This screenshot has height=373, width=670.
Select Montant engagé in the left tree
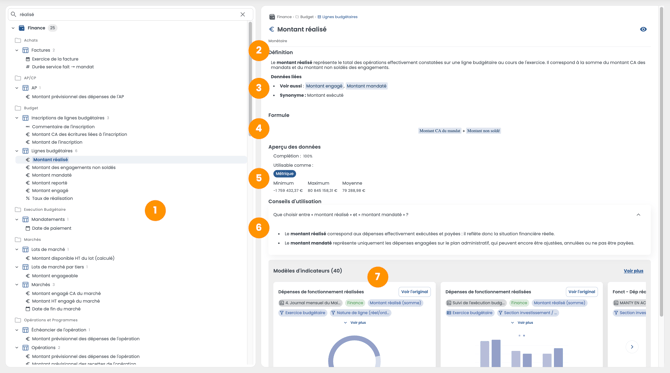(x=50, y=191)
